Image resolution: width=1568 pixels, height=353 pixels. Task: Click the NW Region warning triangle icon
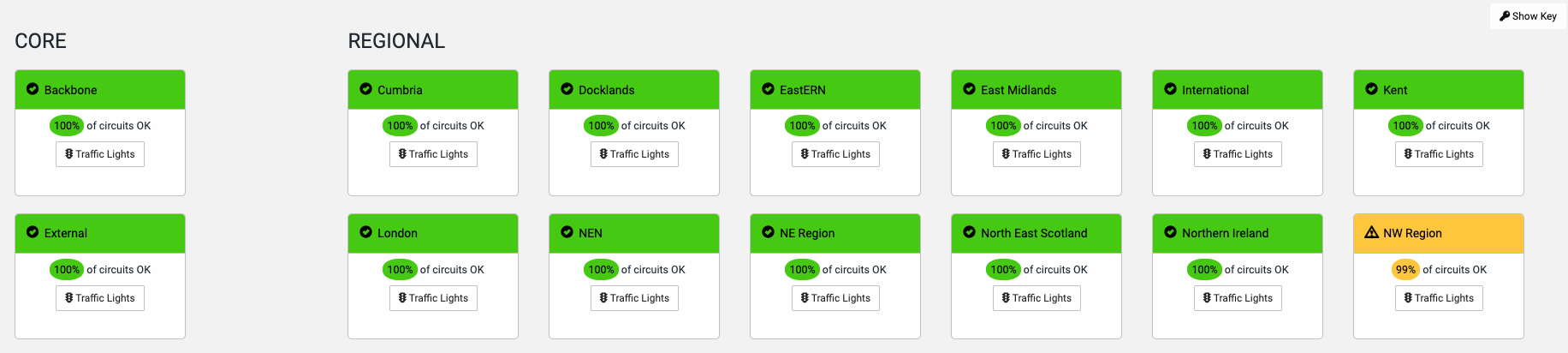pyautogui.click(x=1371, y=232)
